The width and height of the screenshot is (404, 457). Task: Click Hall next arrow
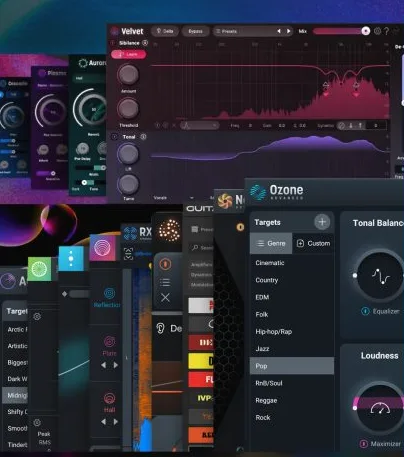coord(116,422)
